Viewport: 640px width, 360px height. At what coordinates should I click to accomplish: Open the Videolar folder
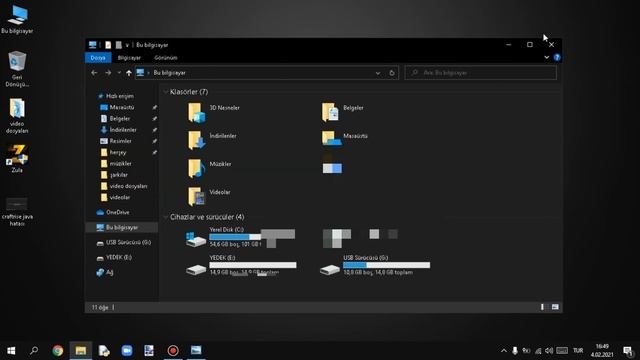pyautogui.click(x=209, y=196)
